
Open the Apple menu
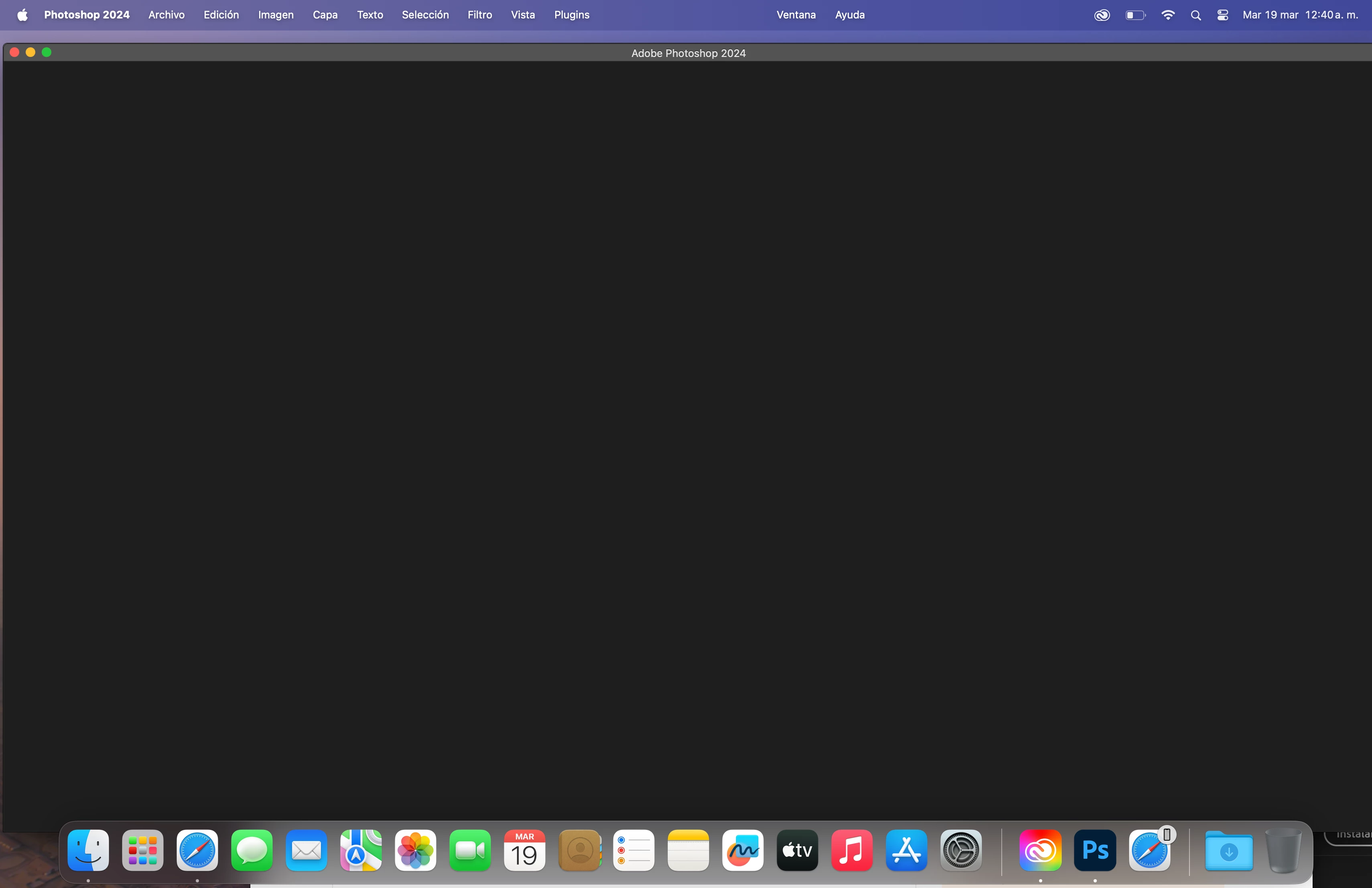[22, 15]
